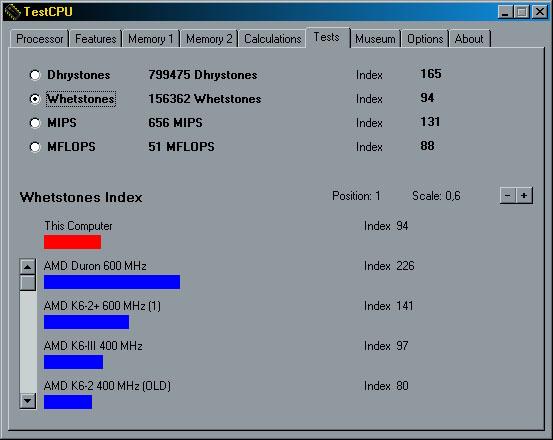Click the CPU list scrollbar thumb
This screenshot has height=440, width=553.
coord(28,283)
